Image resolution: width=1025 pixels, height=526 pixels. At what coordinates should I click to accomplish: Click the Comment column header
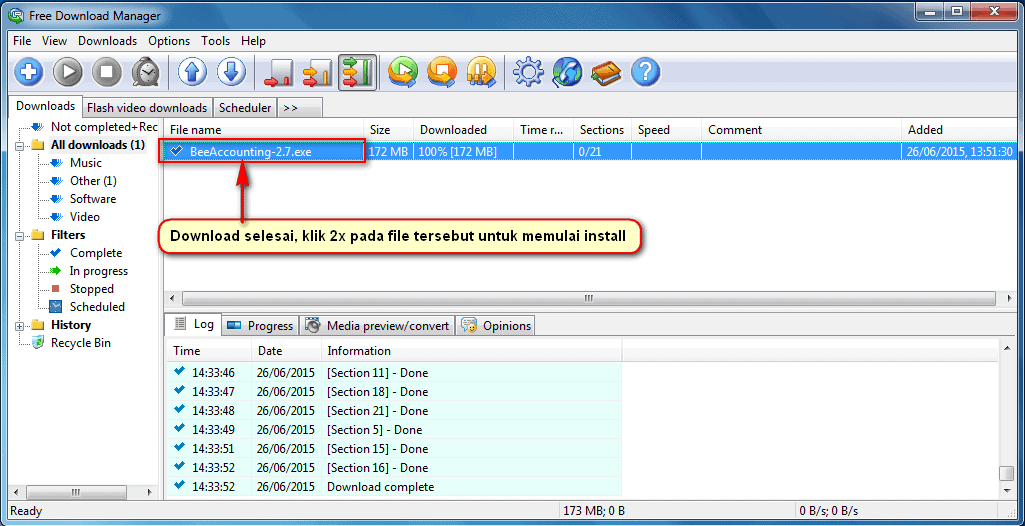click(801, 130)
